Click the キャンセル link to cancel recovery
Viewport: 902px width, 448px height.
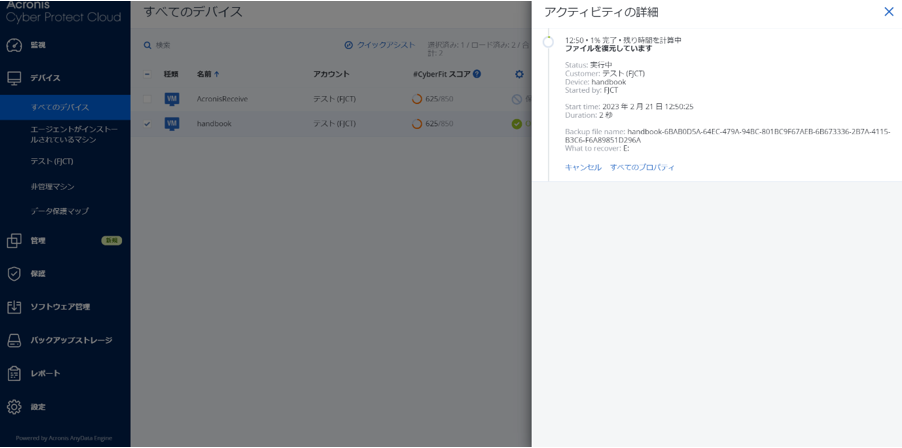click(x=583, y=167)
